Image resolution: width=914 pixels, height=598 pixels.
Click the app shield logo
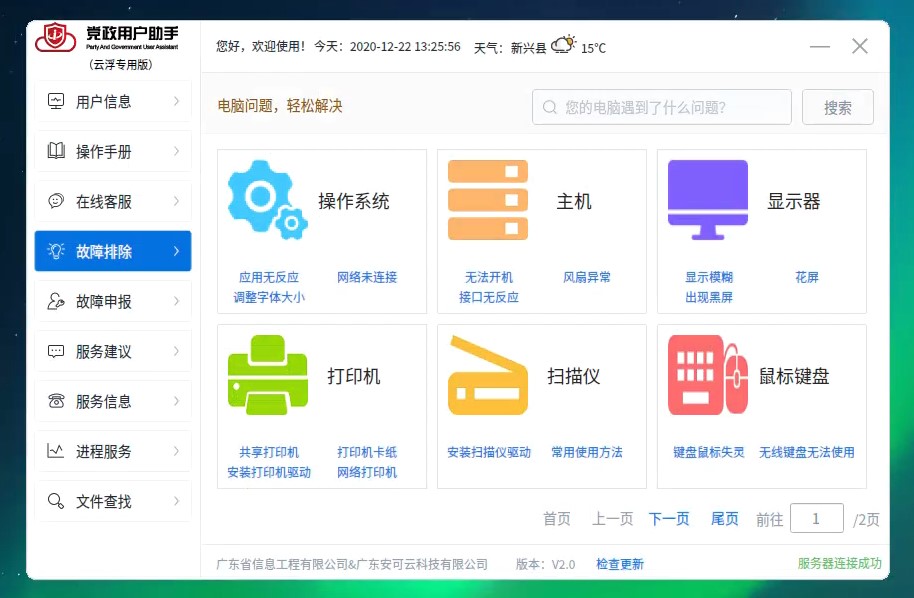(x=55, y=39)
